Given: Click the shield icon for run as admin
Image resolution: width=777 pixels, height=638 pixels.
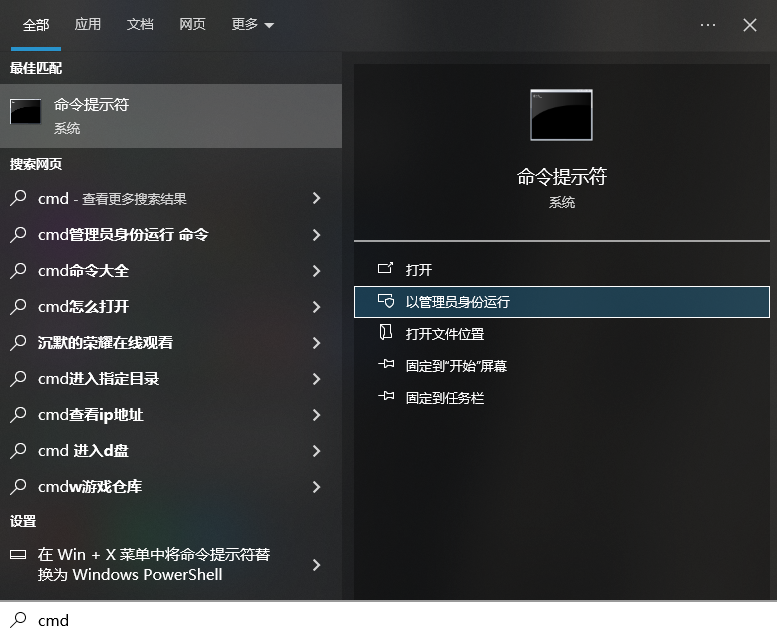Looking at the screenshot, I should pyautogui.click(x=386, y=300).
